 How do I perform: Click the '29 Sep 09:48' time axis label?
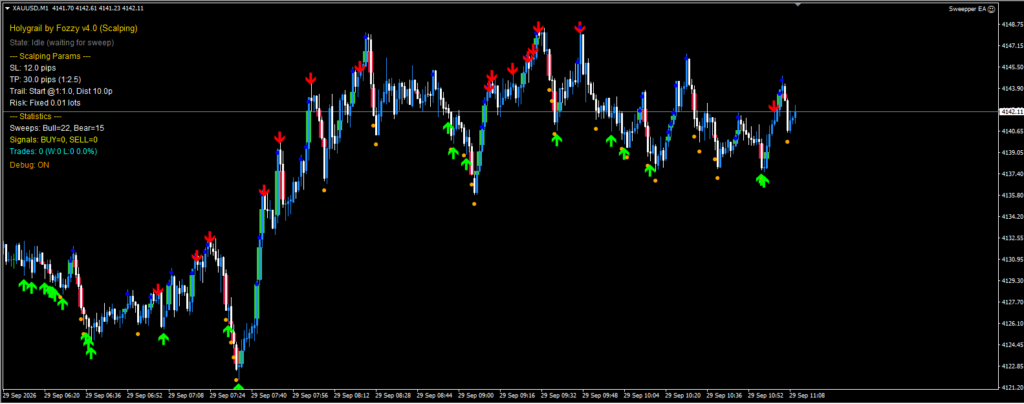click(601, 396)
